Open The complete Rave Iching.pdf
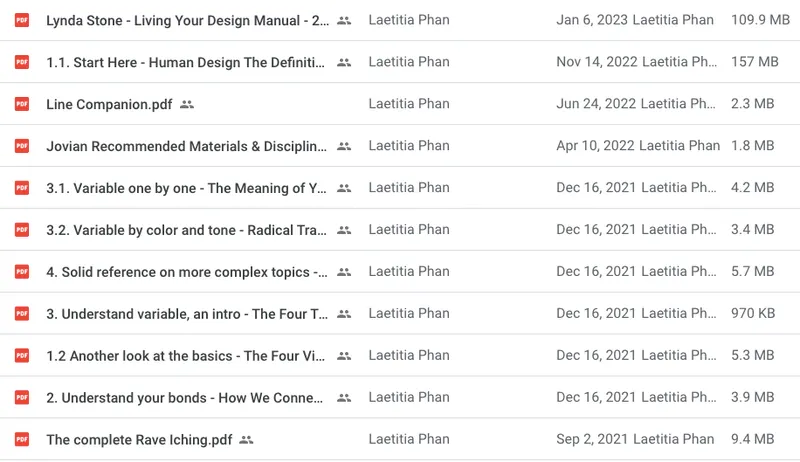This screenshot has height=462, width=800. click(140, 439)
